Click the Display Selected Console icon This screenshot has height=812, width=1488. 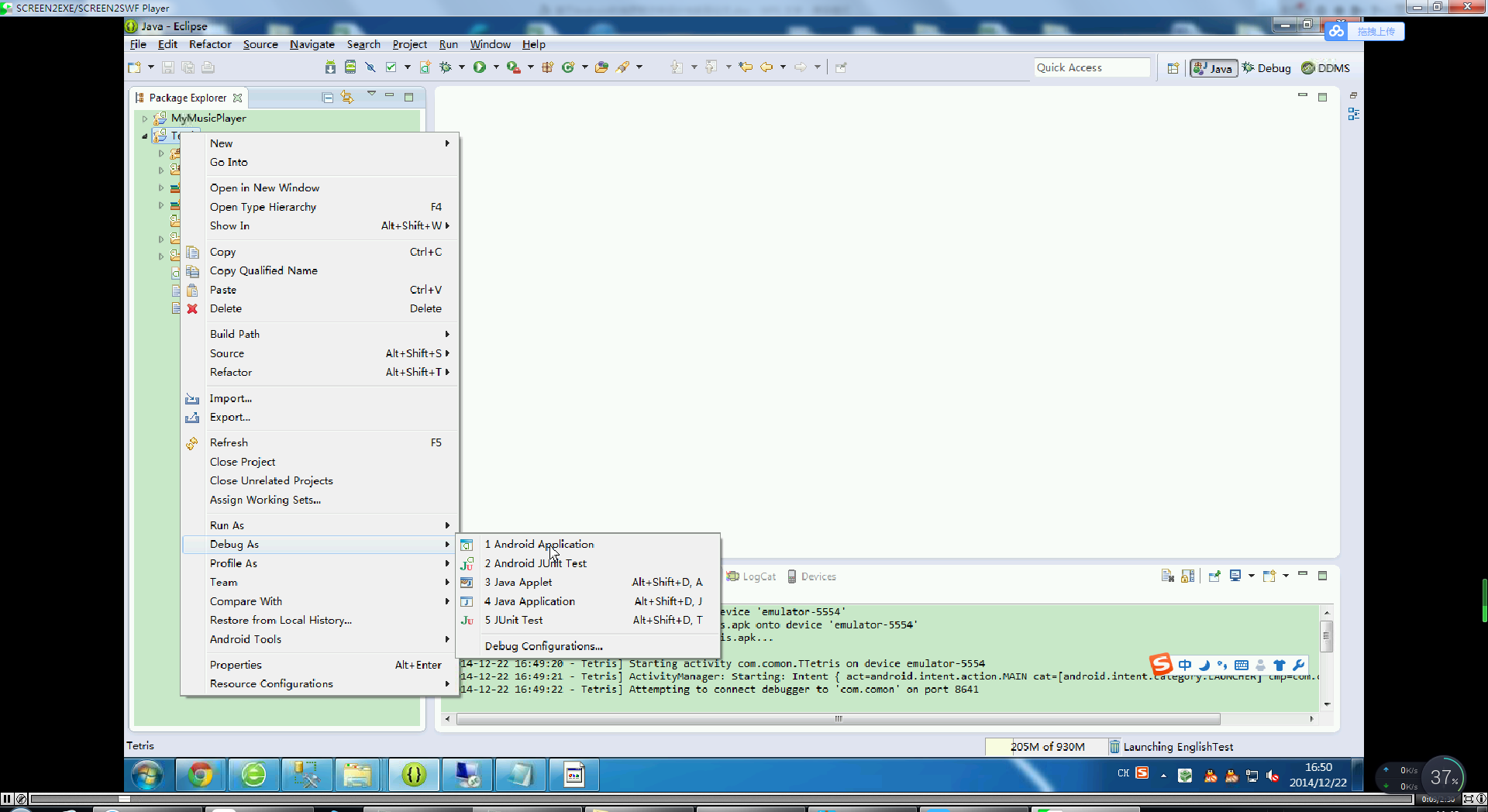point(1235,576)
